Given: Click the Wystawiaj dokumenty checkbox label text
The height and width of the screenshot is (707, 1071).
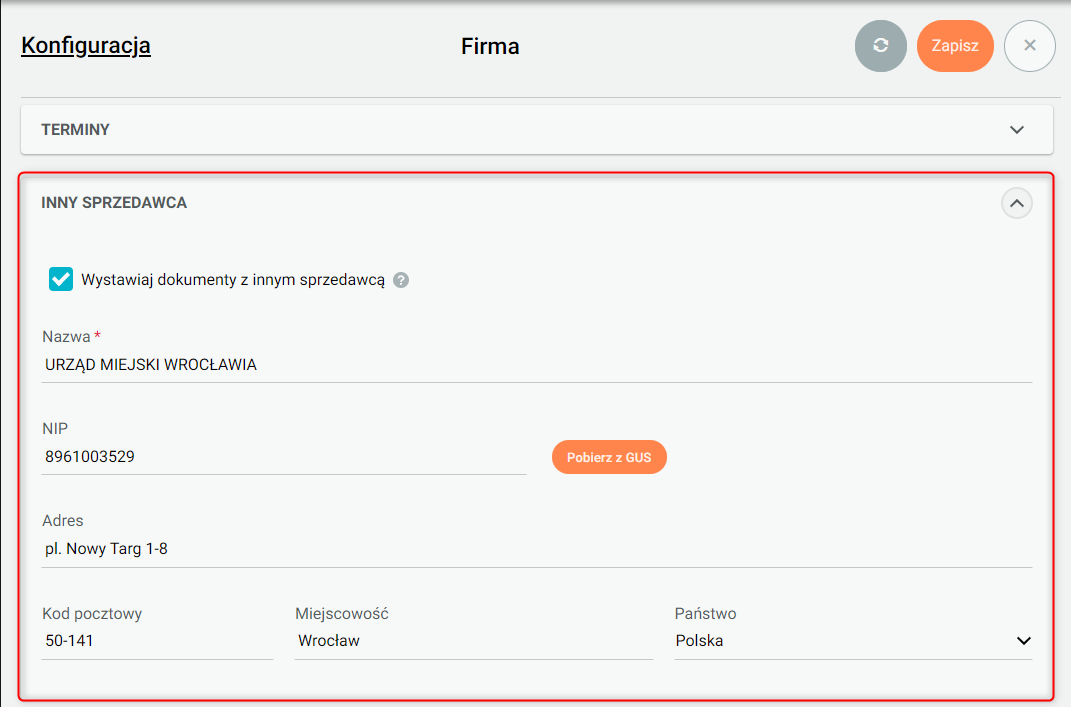Looking at the screenshot, I should pyautogui.click(x=233, y=280).
